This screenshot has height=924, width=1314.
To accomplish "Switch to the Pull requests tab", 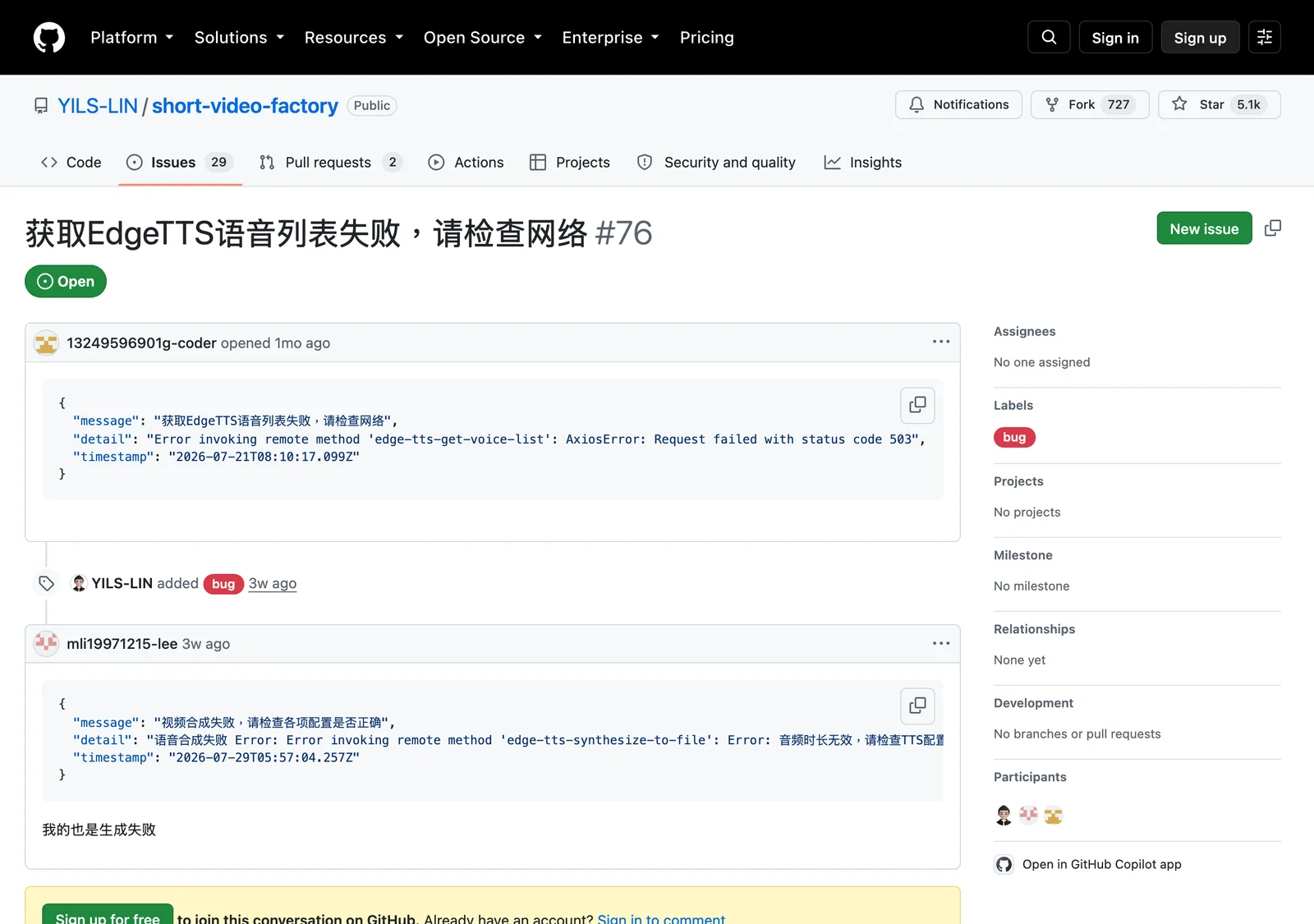I will [x=330, y=163].
